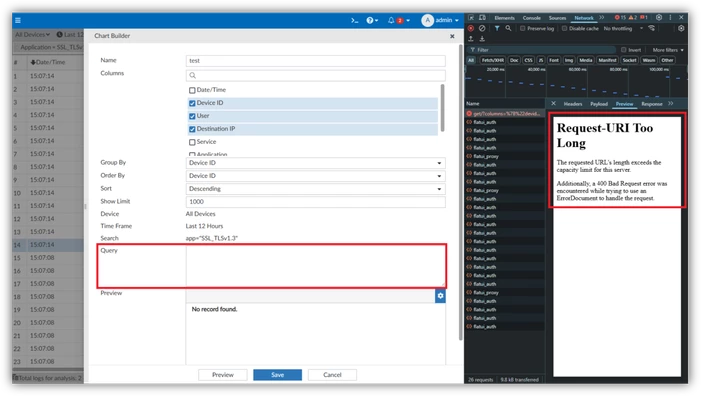Filter requests by Doc
Image resolution: width=701 pixels, height=396 pixels.
coord(514,60)
